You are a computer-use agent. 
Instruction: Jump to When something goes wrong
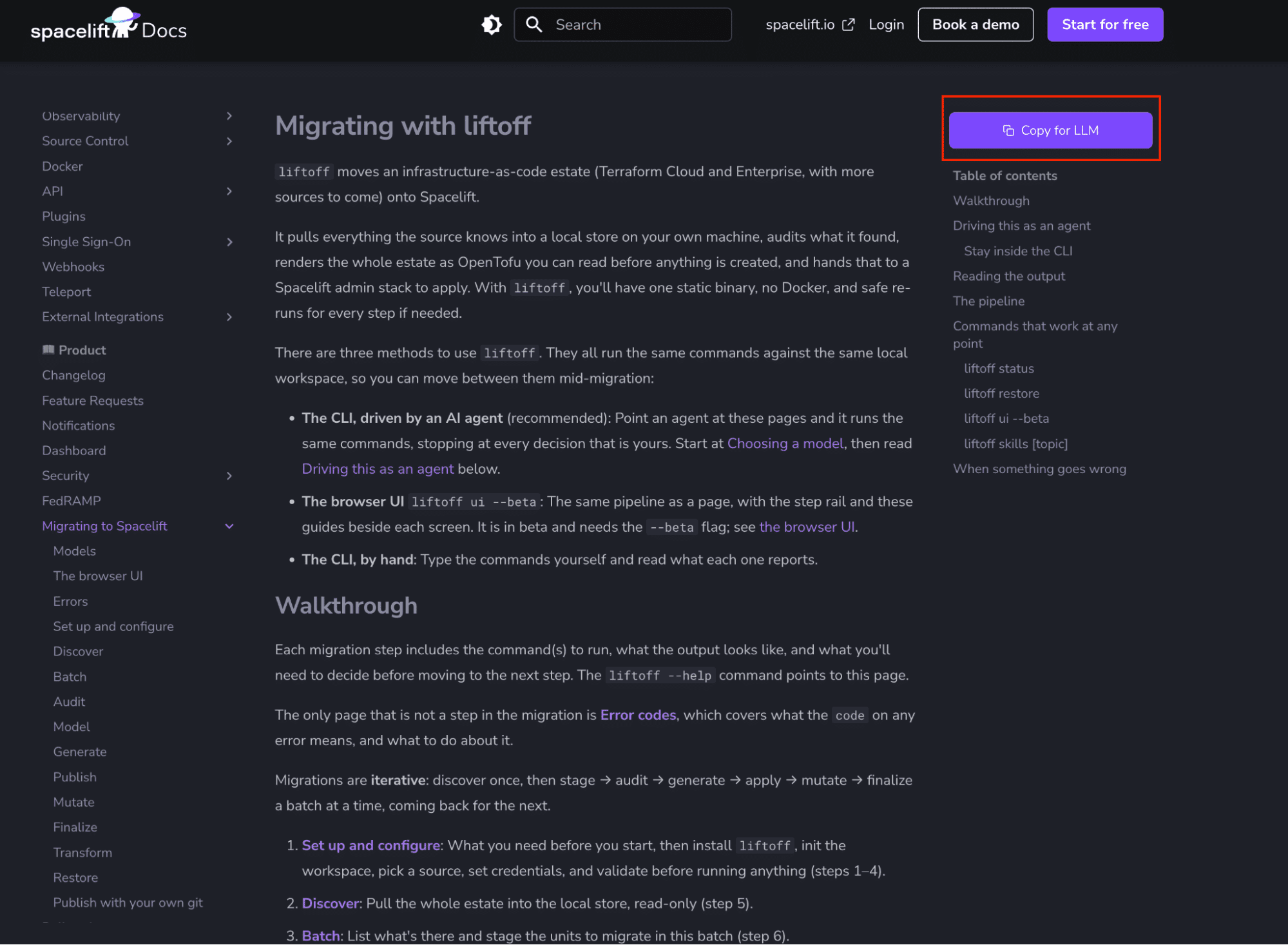(1039, 469)
